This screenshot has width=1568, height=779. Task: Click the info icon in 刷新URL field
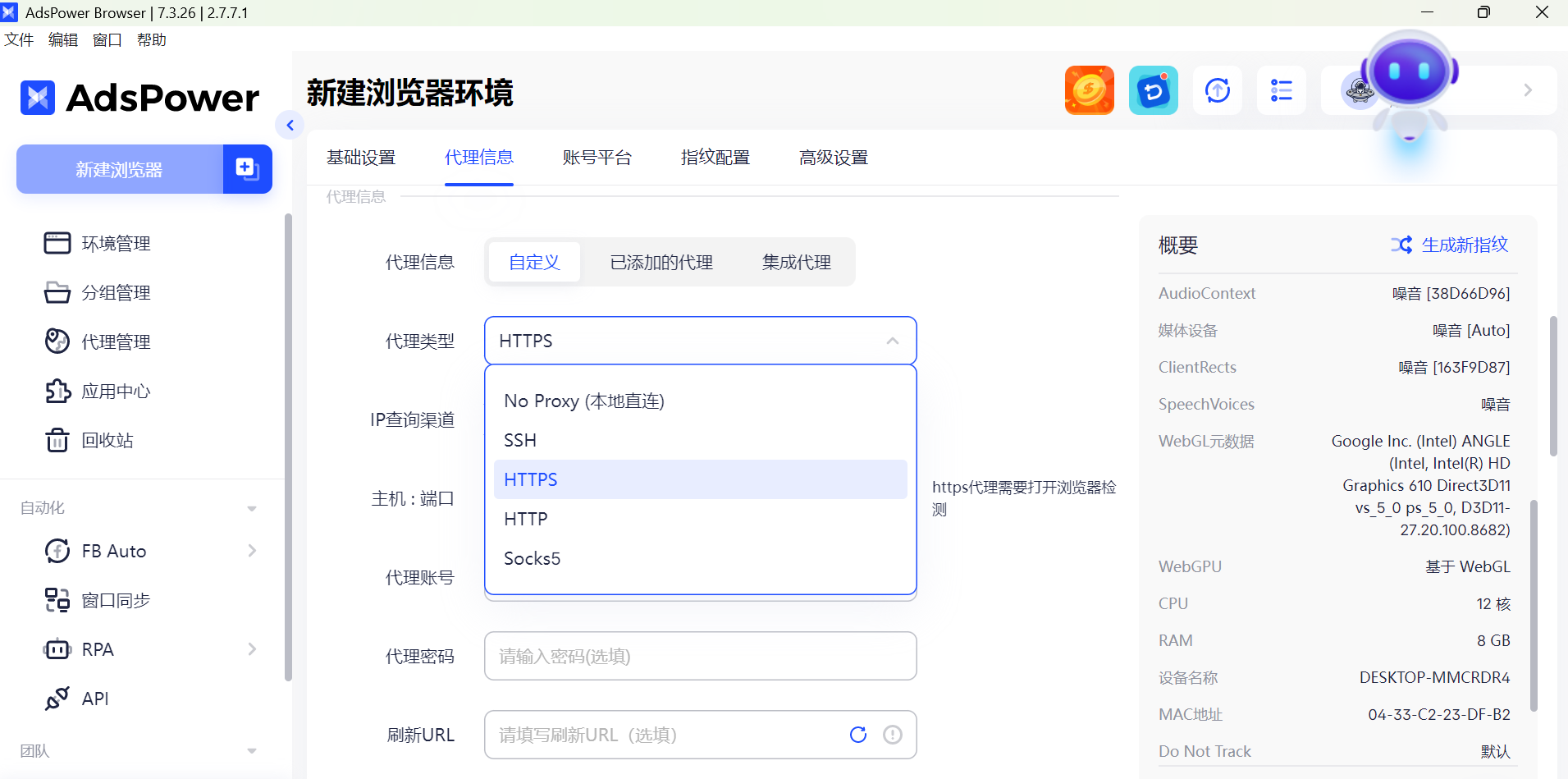coord(893,735)
